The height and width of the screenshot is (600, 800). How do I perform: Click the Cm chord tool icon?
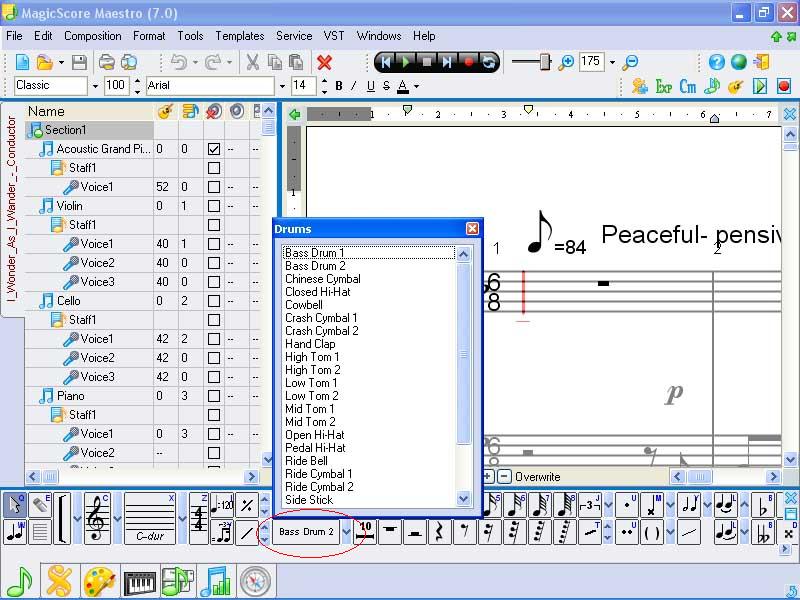click(688, 86)
